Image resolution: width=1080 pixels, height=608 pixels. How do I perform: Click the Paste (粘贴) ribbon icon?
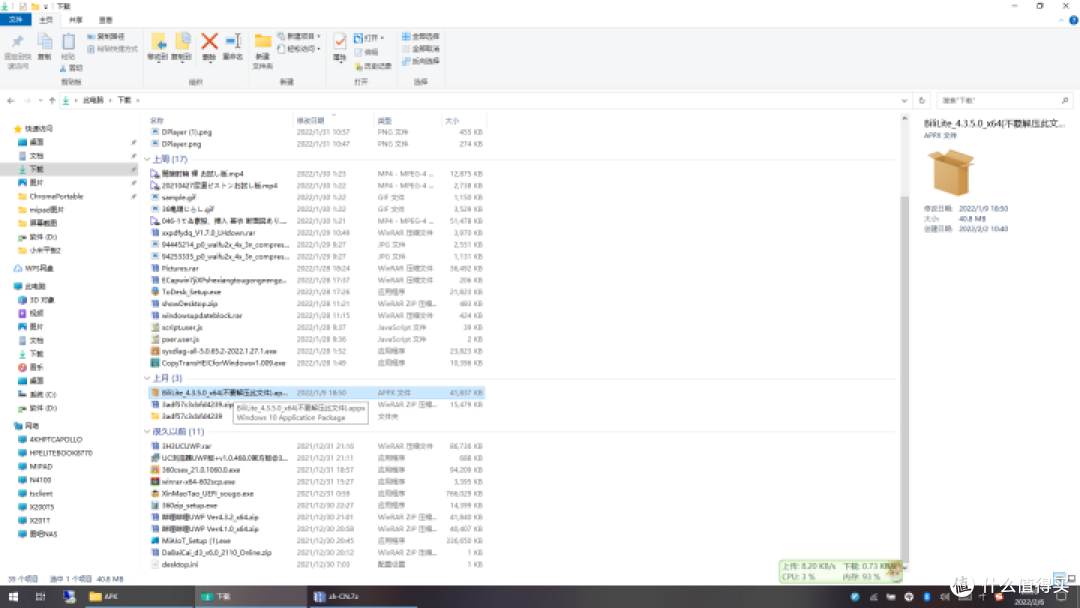(68, 45)
